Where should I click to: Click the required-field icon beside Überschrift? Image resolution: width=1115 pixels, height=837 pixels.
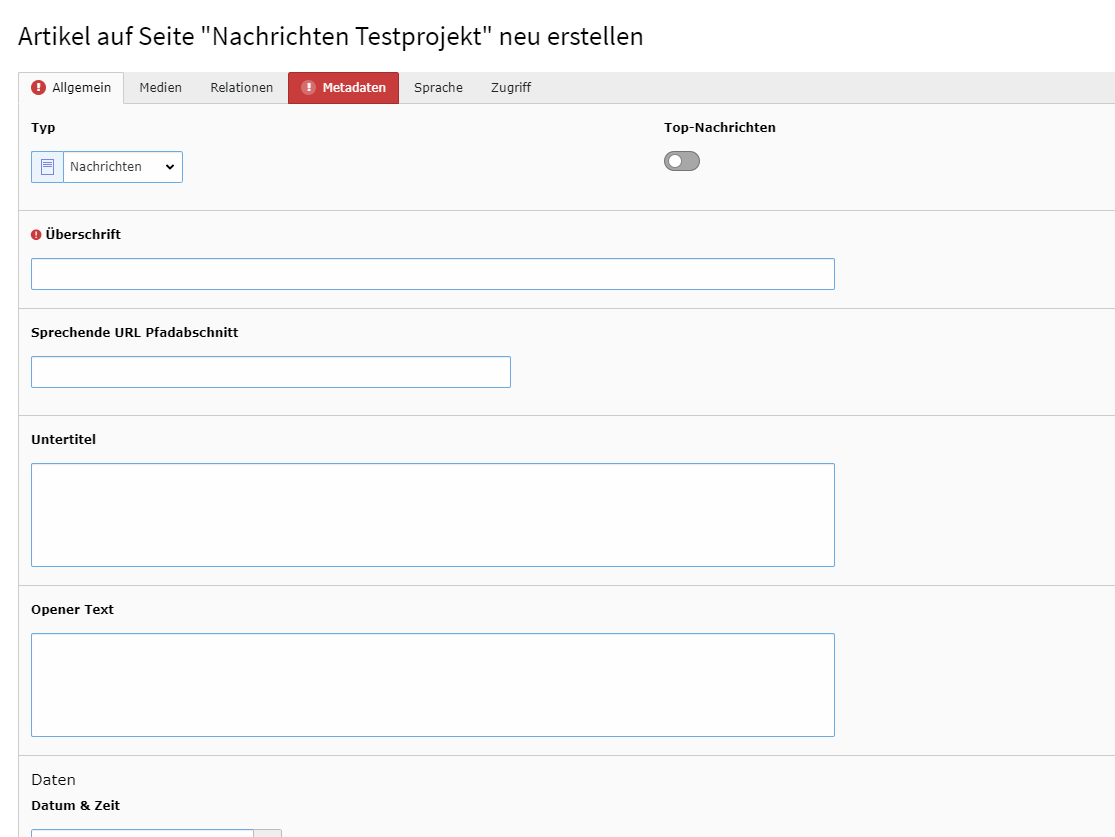click(x=37, y=235)
